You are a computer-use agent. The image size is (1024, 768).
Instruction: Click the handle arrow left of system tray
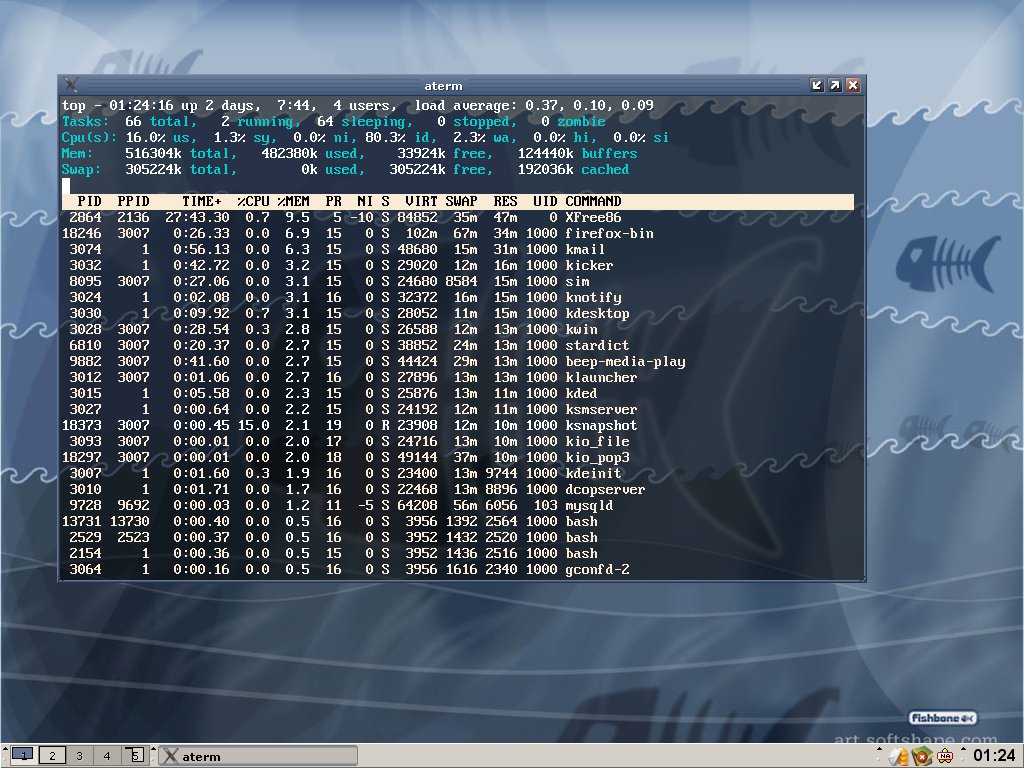point(878,750)
